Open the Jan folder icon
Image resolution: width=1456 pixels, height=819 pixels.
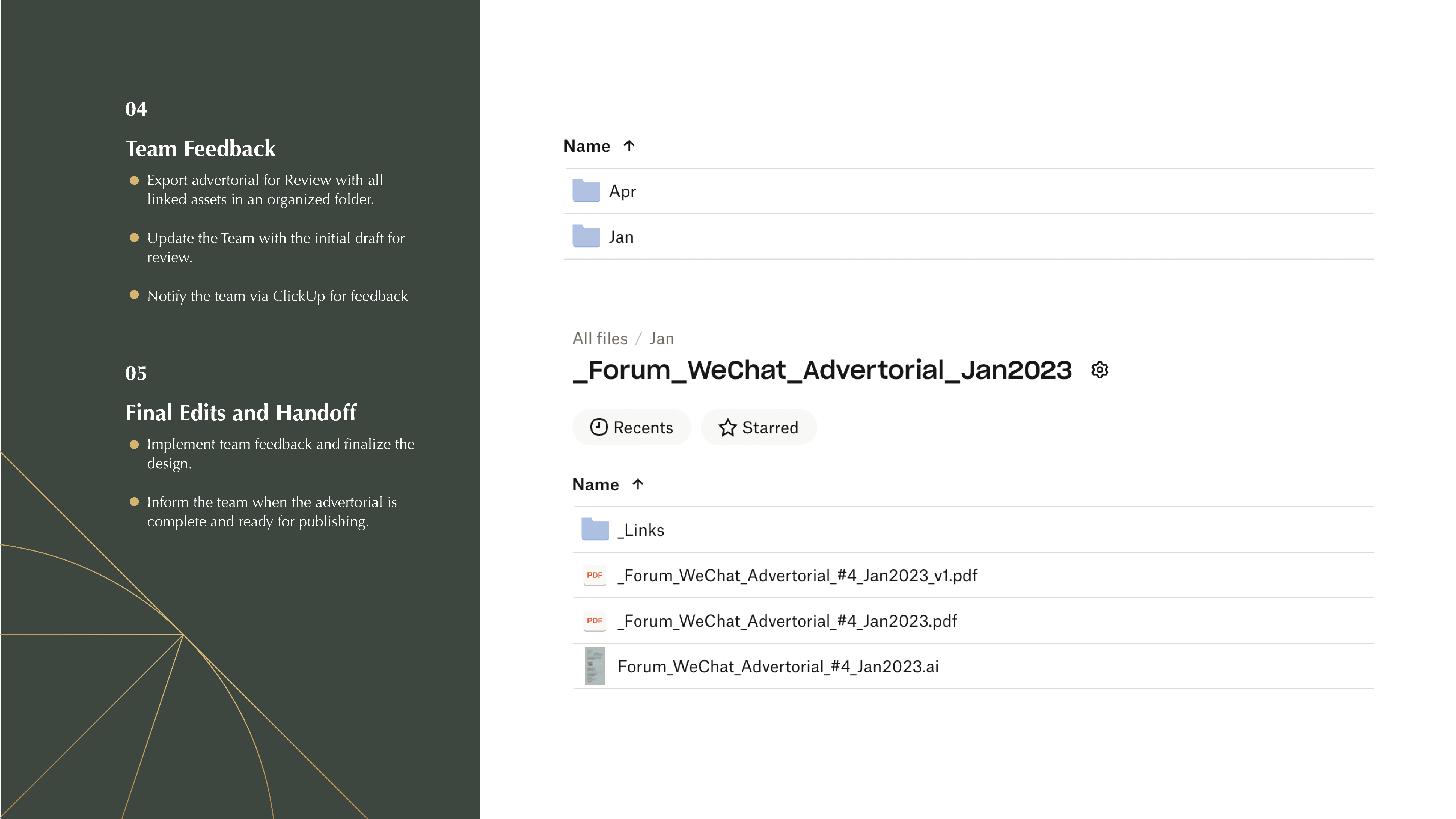click(x=586, y=236)
